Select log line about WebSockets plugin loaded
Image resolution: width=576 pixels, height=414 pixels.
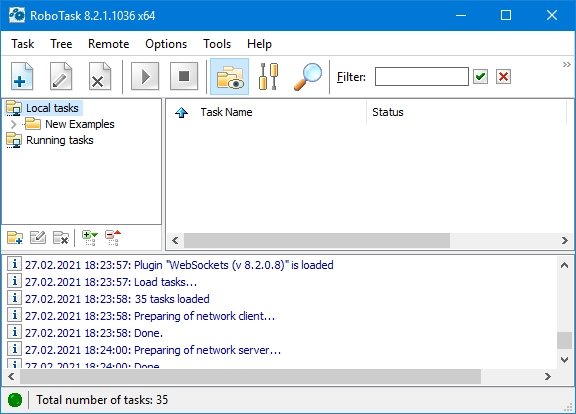pyautogui.click(x=179, y=265)
